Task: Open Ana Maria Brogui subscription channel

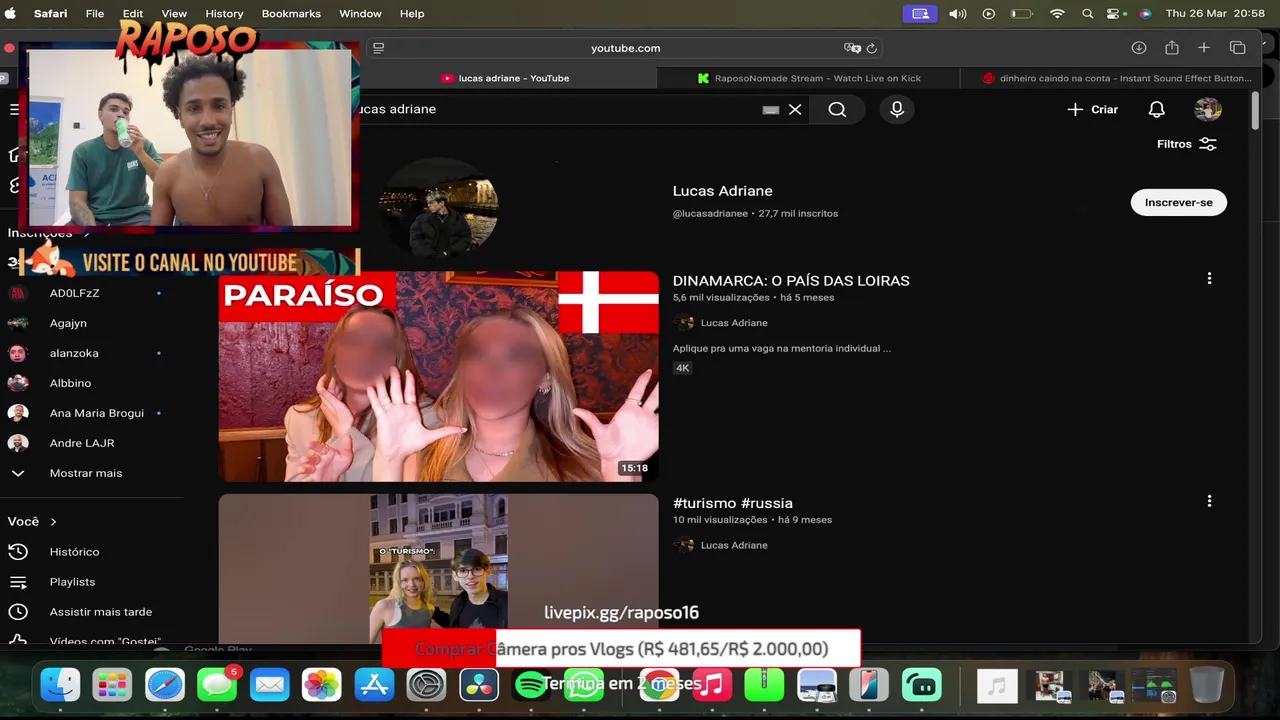Action: [96, 413]
